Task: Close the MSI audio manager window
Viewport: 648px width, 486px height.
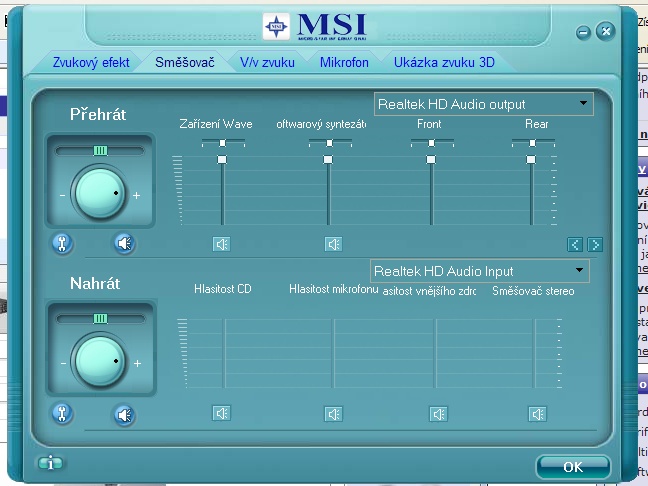Action: [x=606, y=31]
